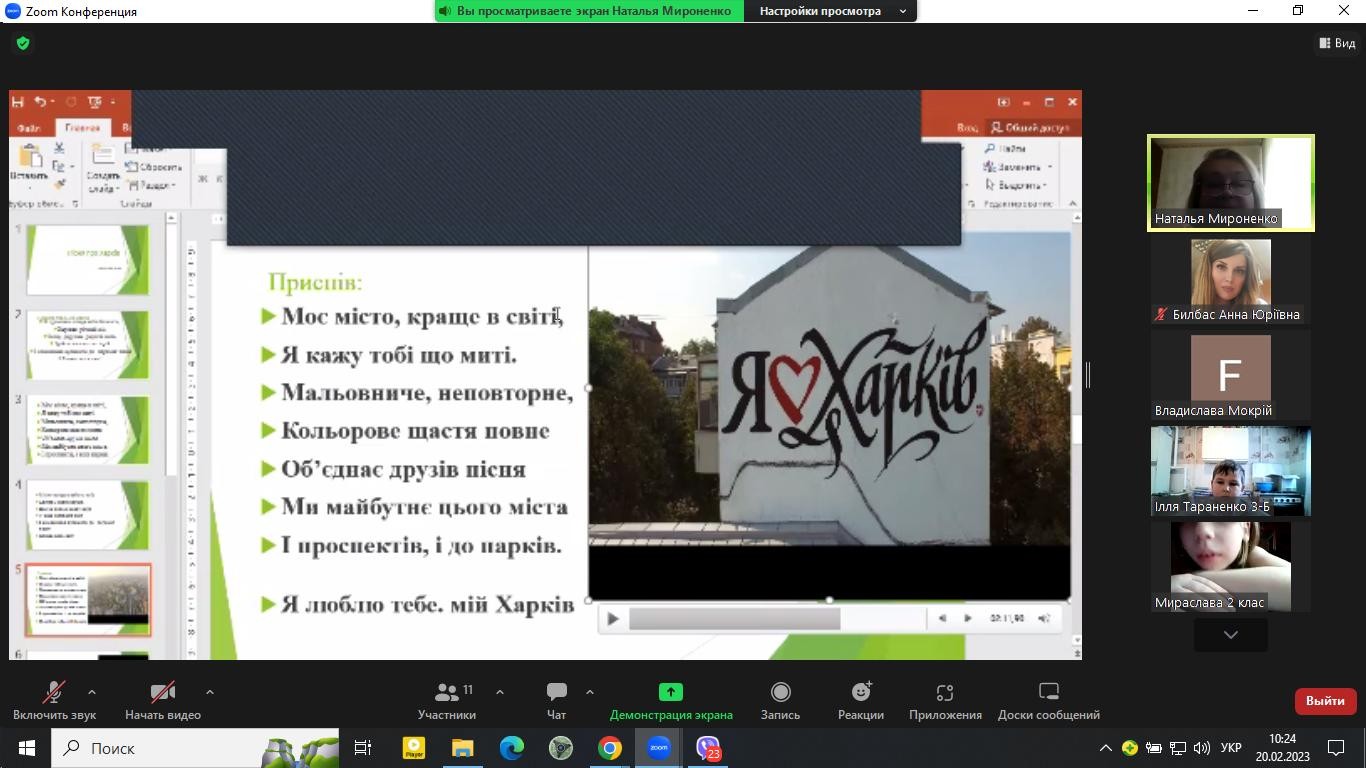
Task: Turn on camera with Начать видео
Action: [x=163, y=701]
